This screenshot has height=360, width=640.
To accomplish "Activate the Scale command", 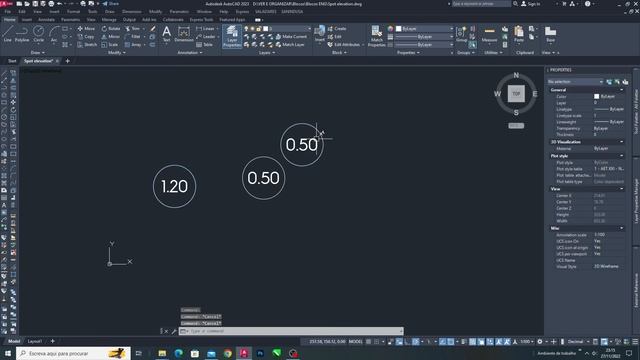I will click(x=109, y=44).
